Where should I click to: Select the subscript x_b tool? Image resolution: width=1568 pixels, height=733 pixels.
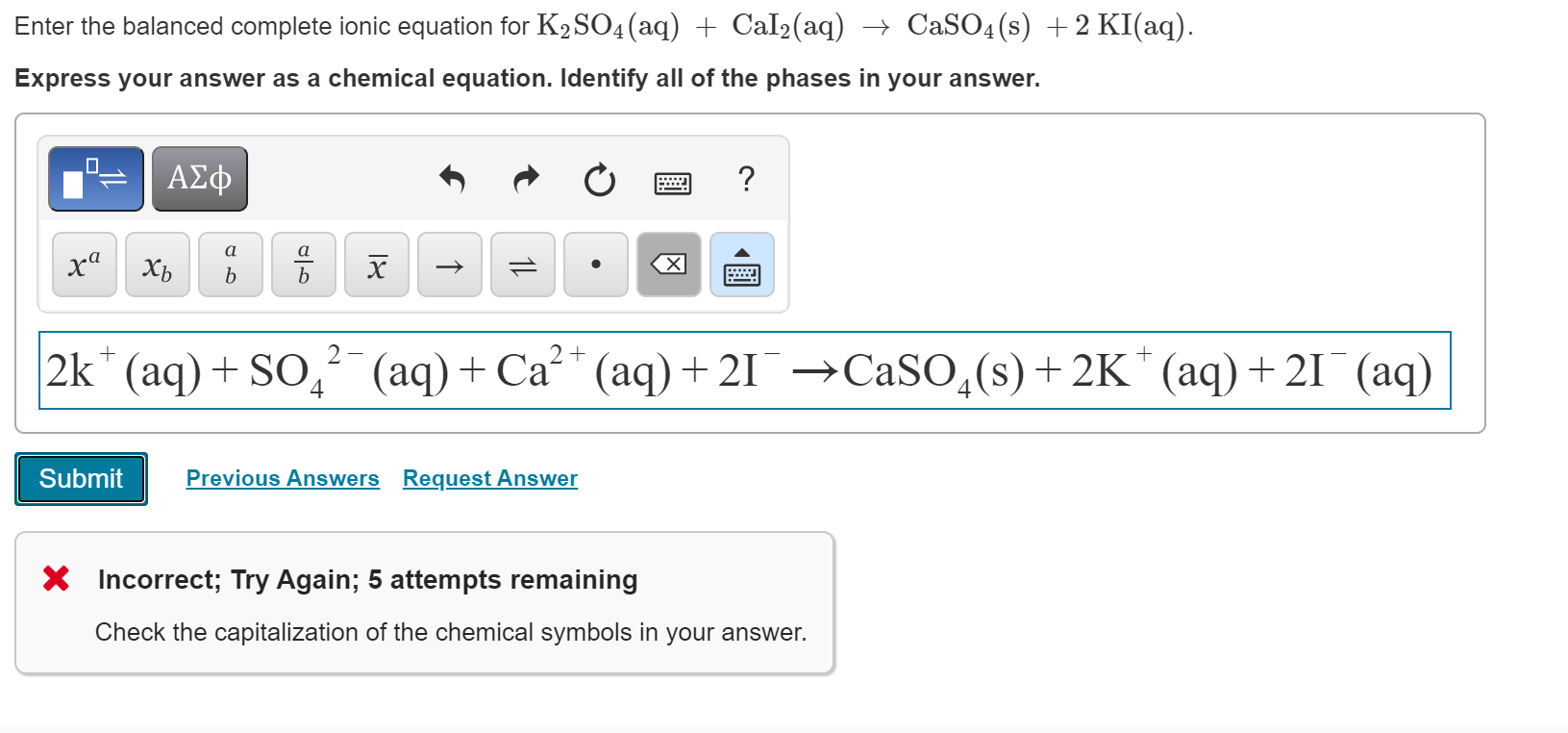pos(157,265)
